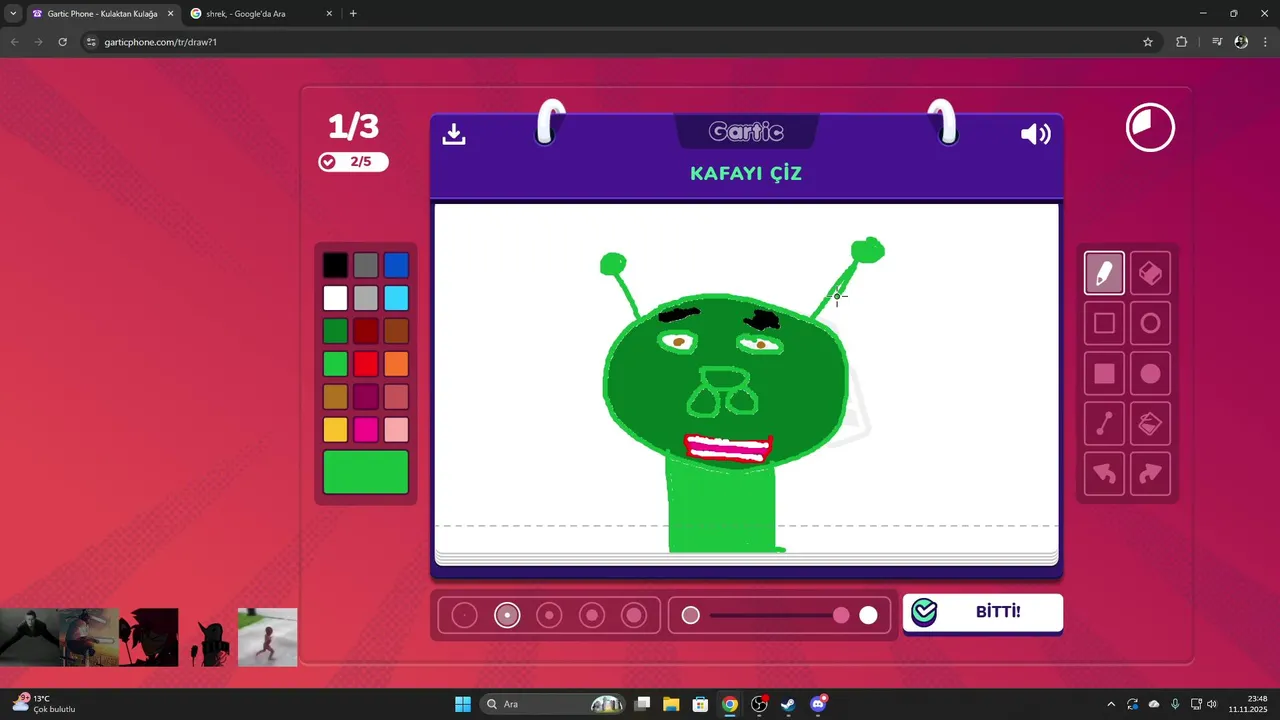Open the 23:48 clock and calendar

tap(1248, 704)
